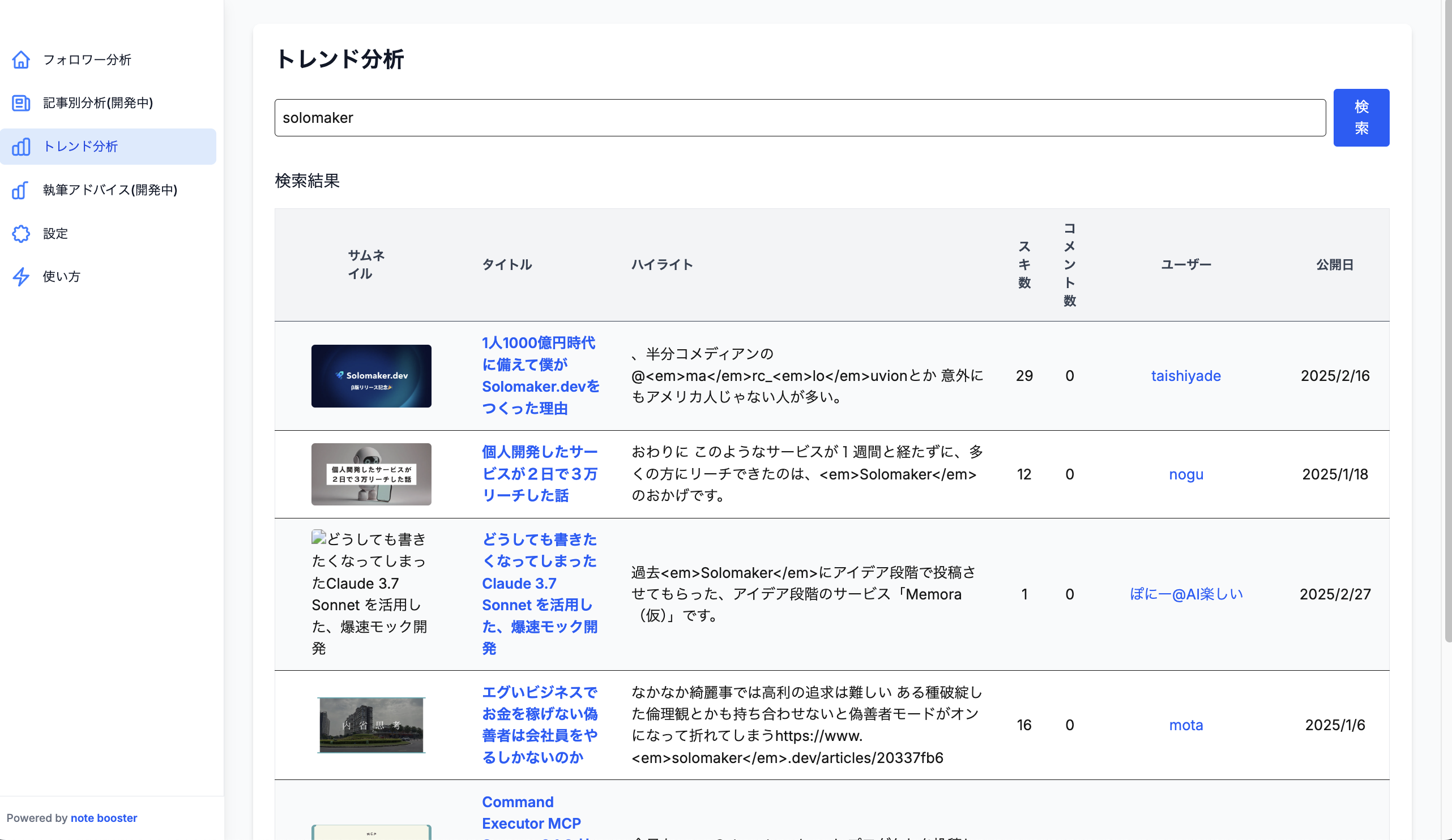This screenshot has height=840, width=1452.
Task: Click the Solomaker.dev article thumbnail
Action: tap(371, 375)
